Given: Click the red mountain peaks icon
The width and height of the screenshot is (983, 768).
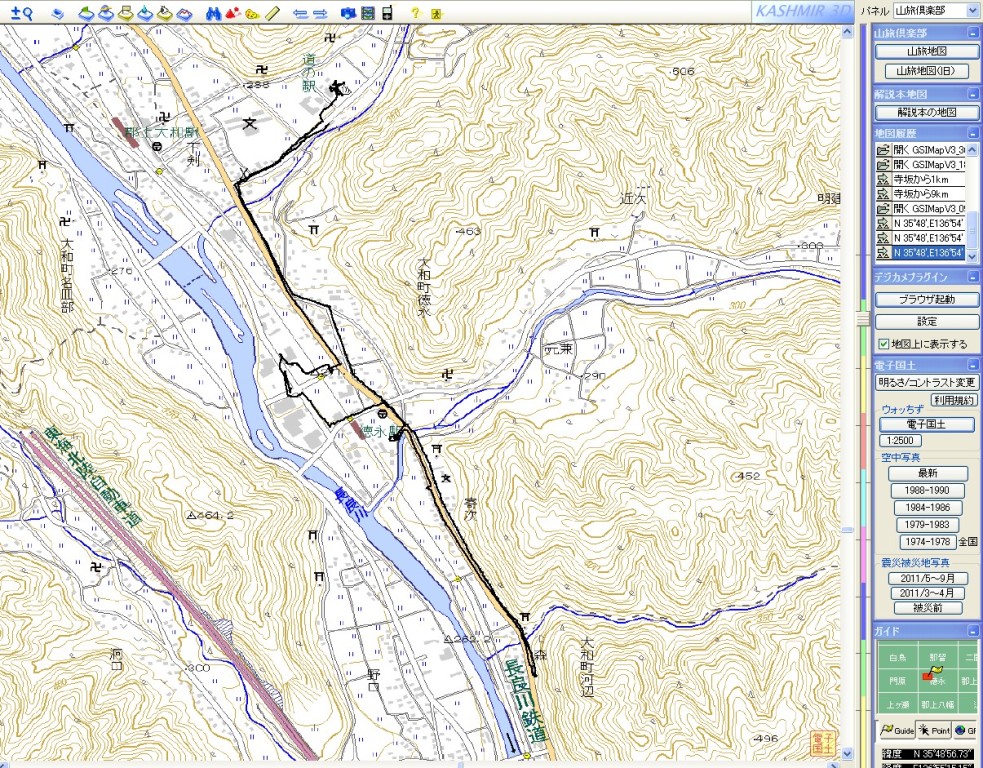Looking at the screenshot, I should [x=233, y=13].
